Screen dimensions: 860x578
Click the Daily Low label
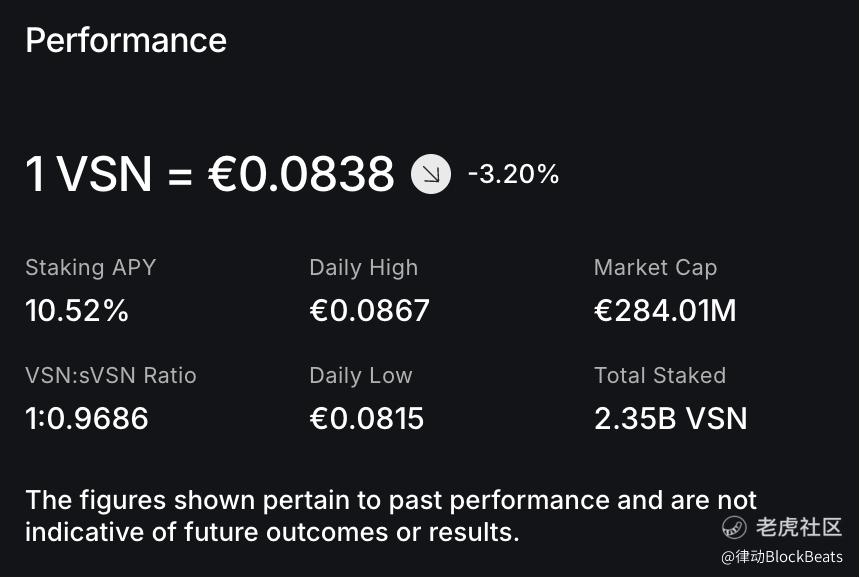(361, 376)
